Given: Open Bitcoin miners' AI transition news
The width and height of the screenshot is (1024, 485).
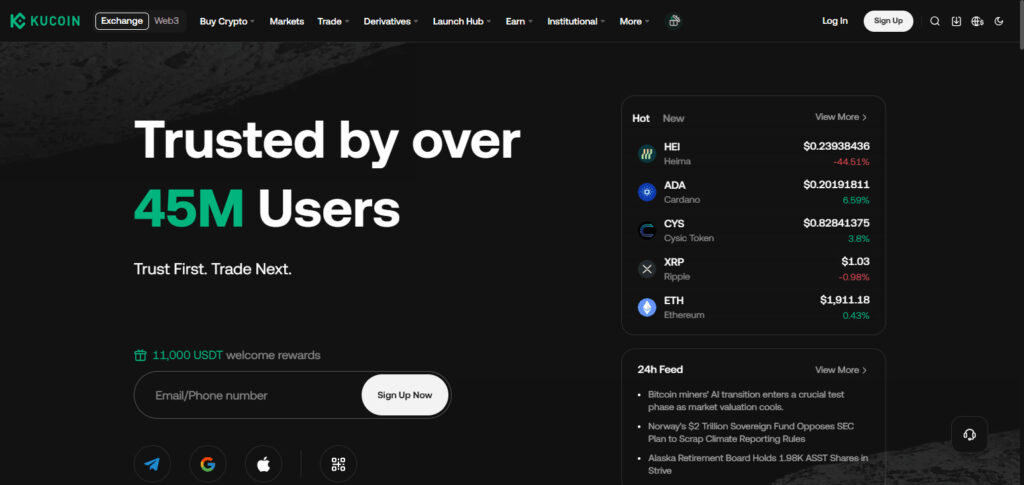Looking at the screenshot, I should (x=746, y=401).
